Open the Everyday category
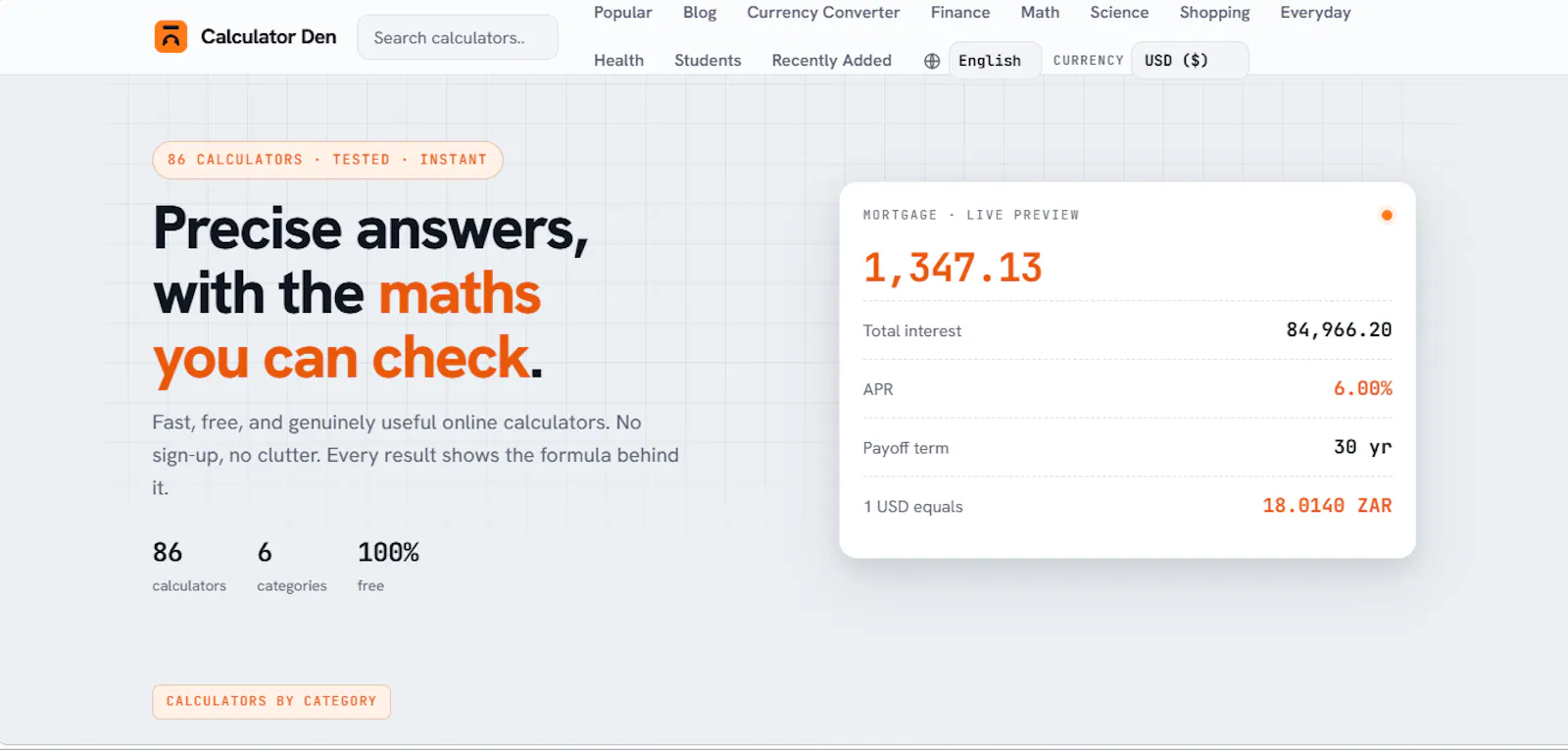Image resolution: width=1568 pixels, height=750 pixels. tap(1315, 13)
